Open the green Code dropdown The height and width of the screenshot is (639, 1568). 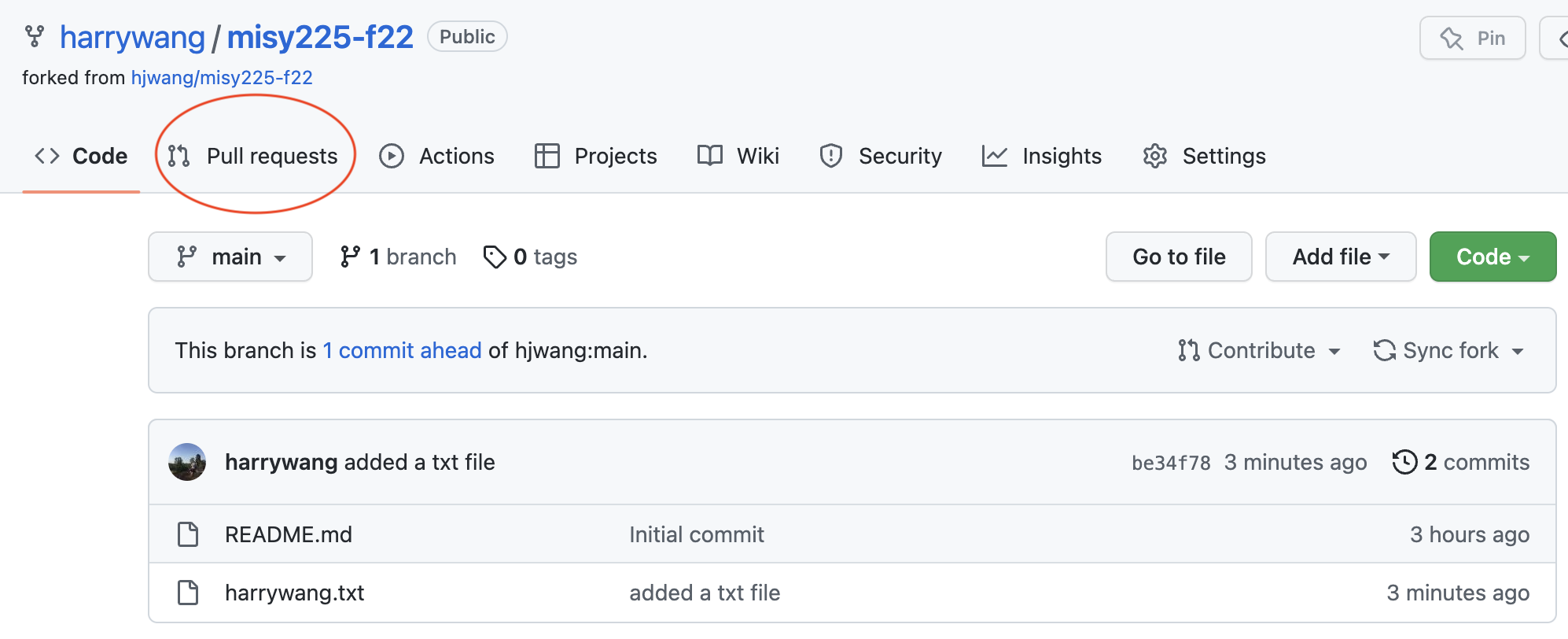point(1493,257)
